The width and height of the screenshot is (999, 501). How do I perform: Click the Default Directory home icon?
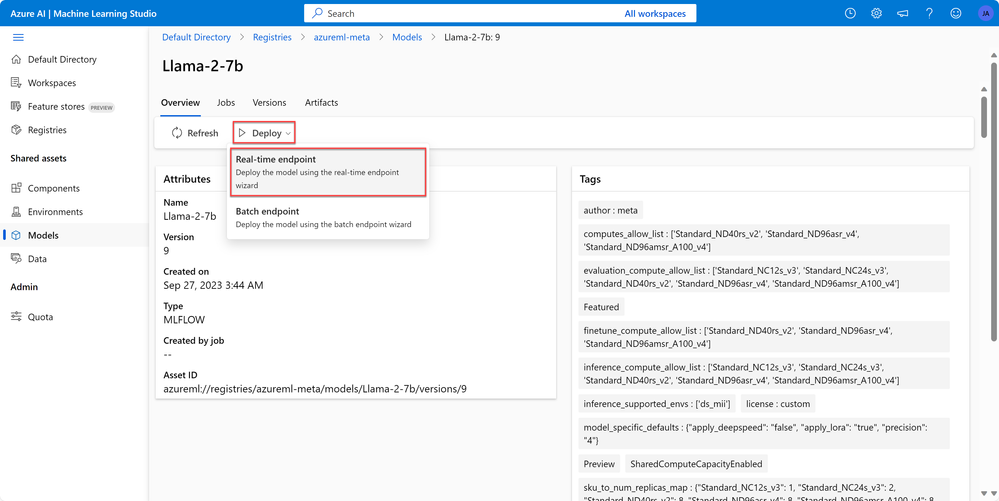[16, 59]
